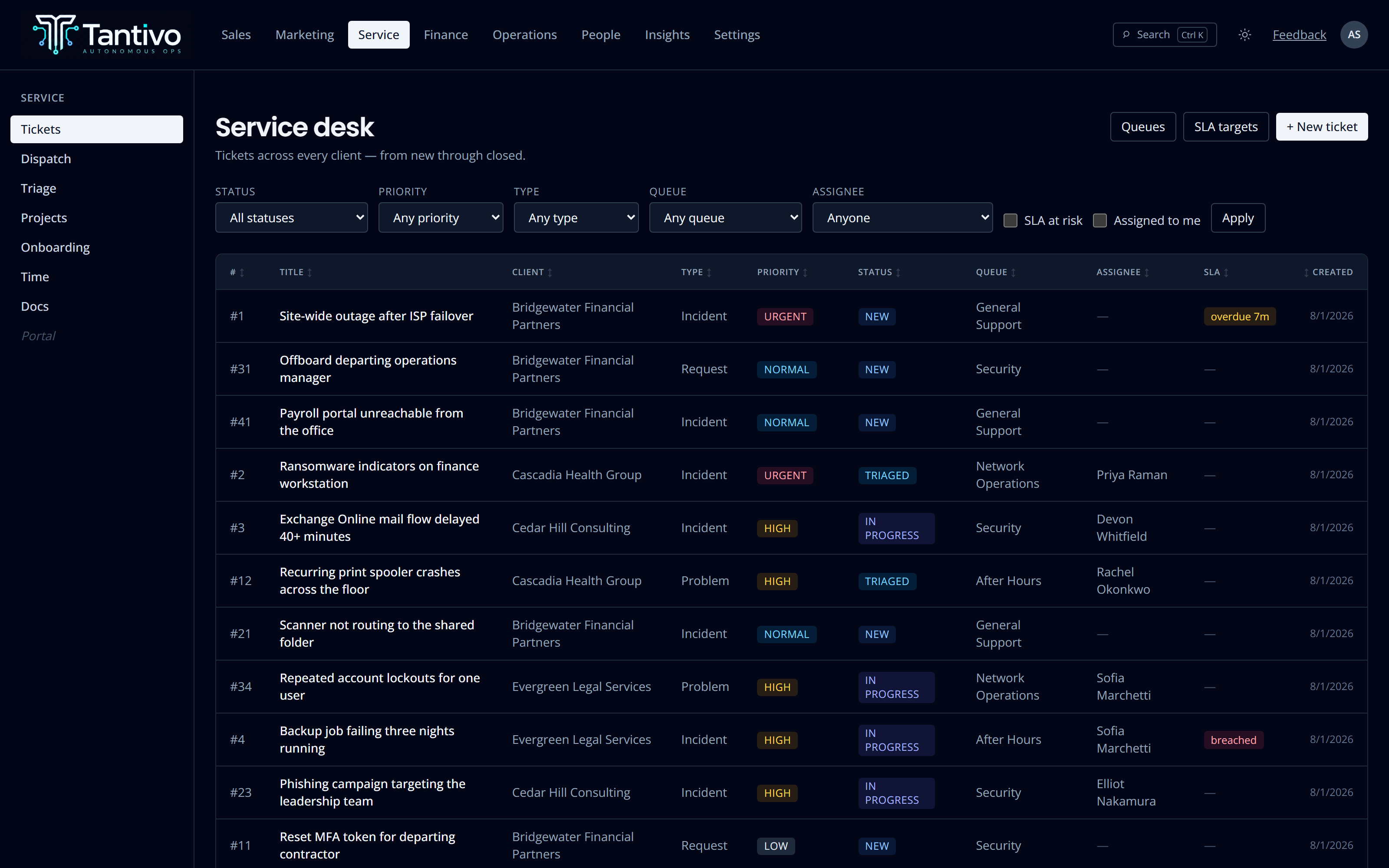Click the breached SLA badge
This screenshot has width=1389, height=868.
[x=1234, y=740]
